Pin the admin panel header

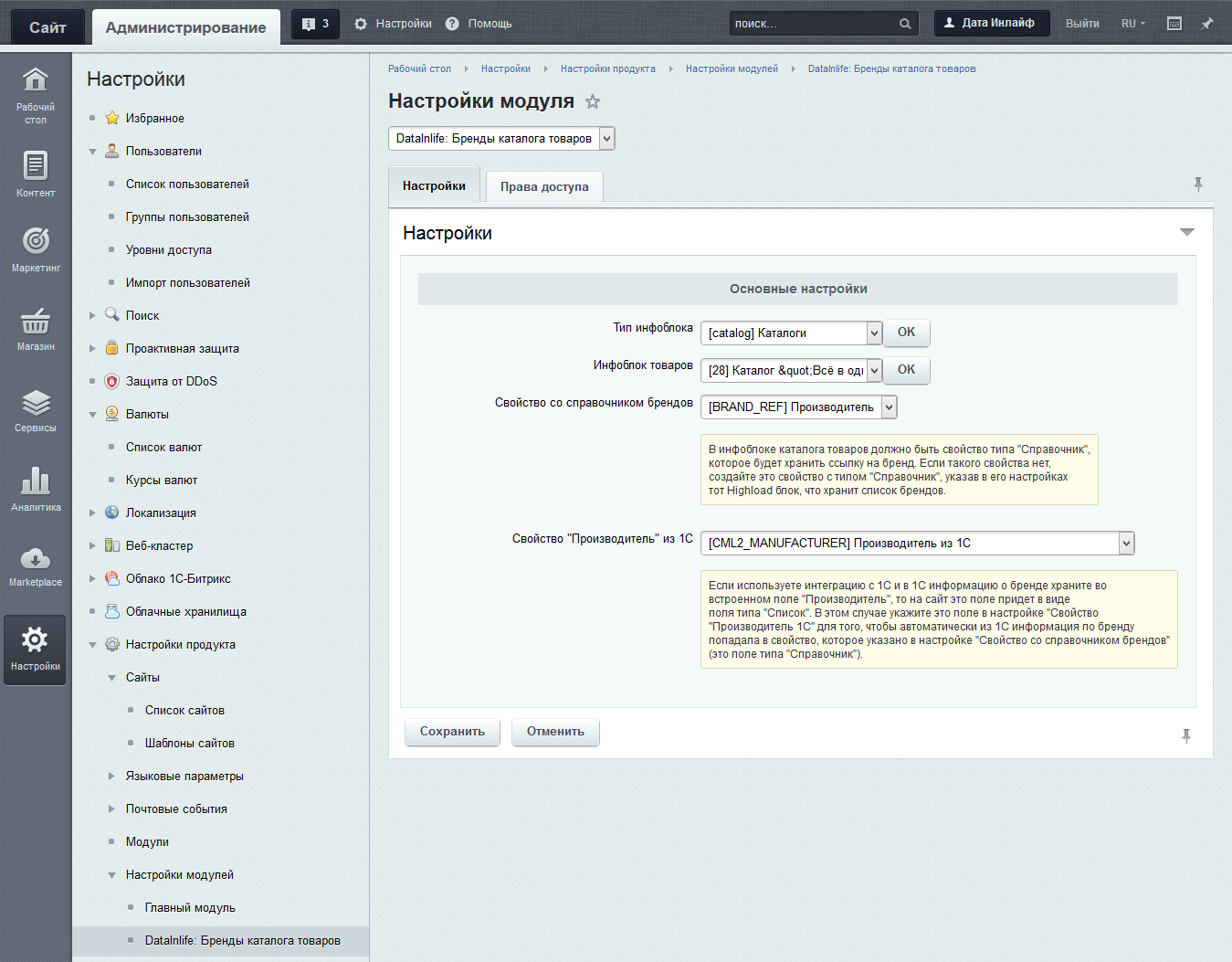point(1207,24)
